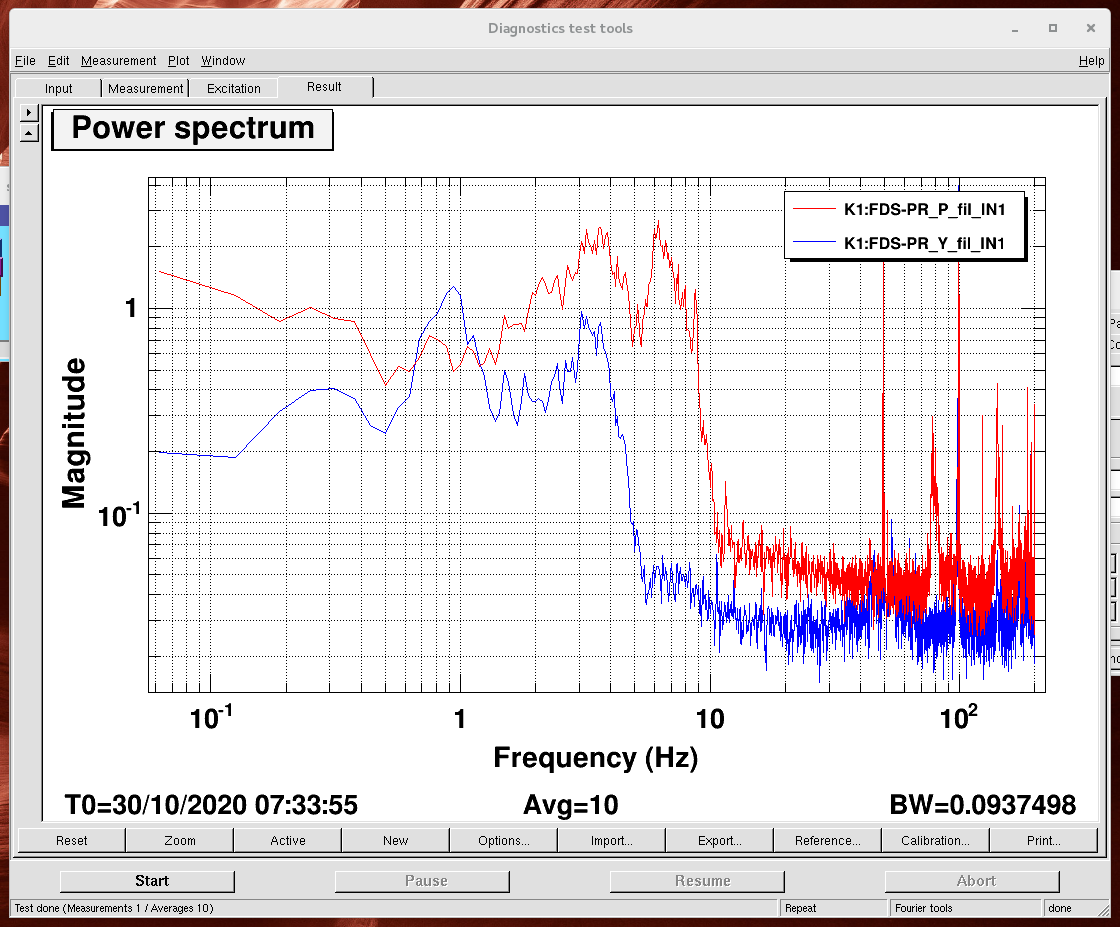The image size is (1120, 927).
Task: Click the Reset plot button
Action: [72, 840]
